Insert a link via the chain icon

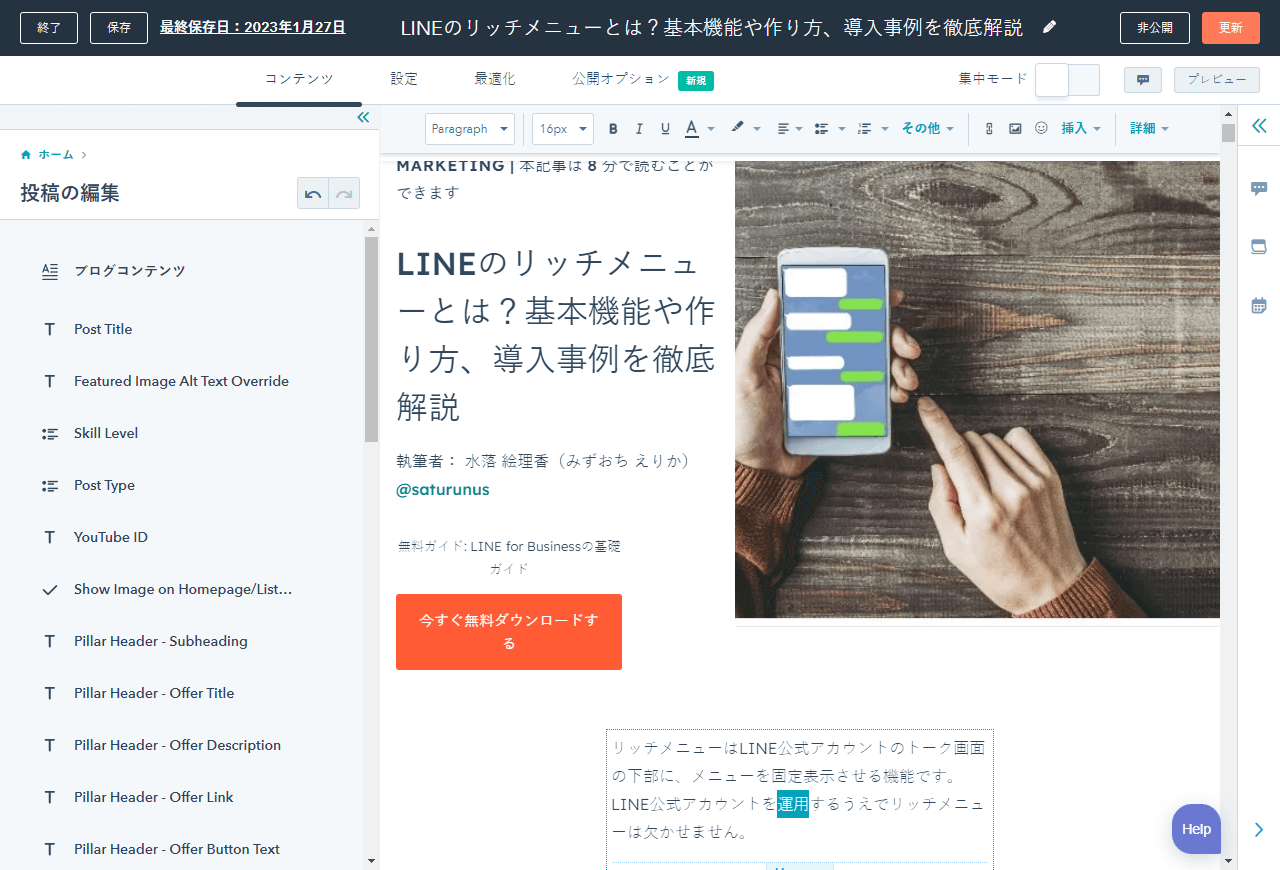point(989,129)
